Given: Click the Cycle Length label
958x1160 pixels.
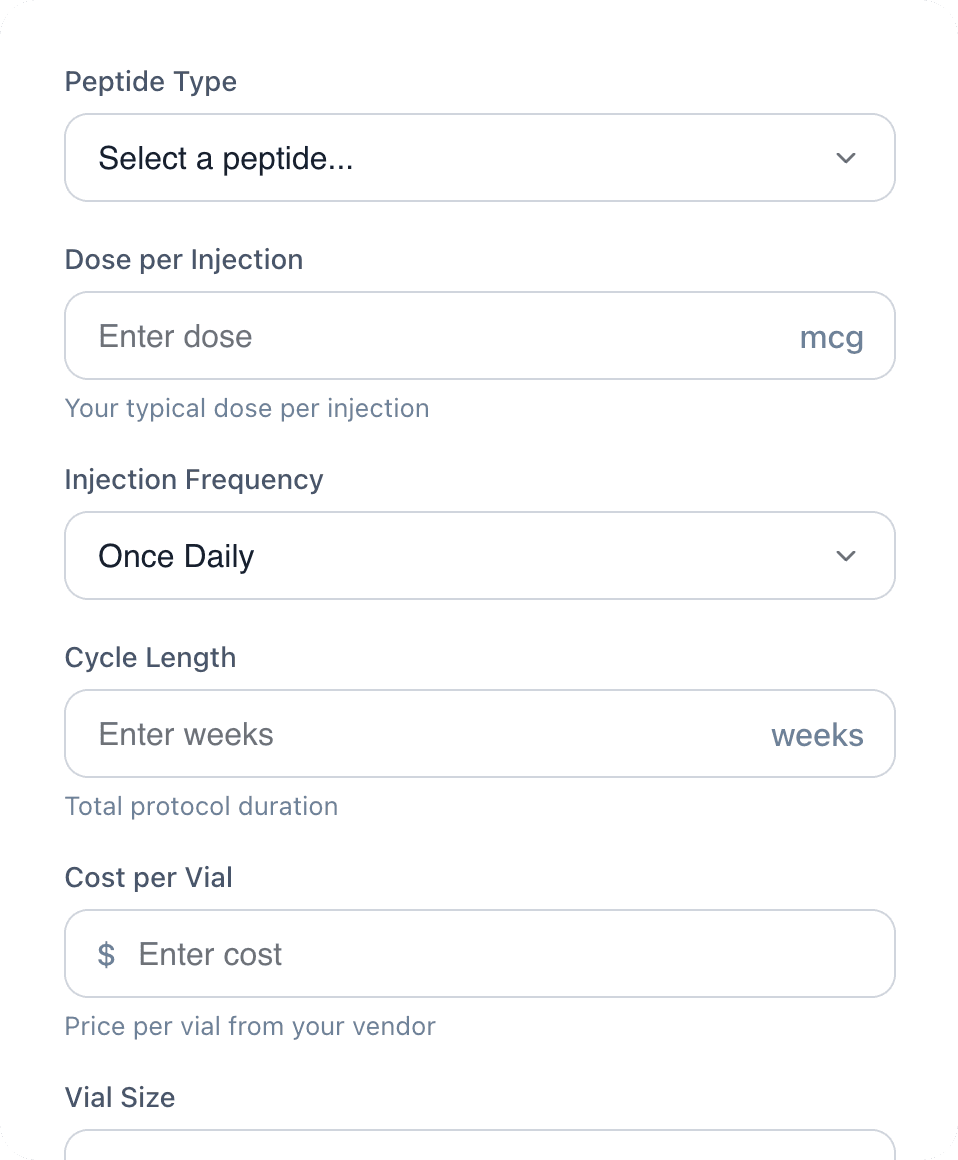Looking at the screenshot, I should [x=150, y=658].
